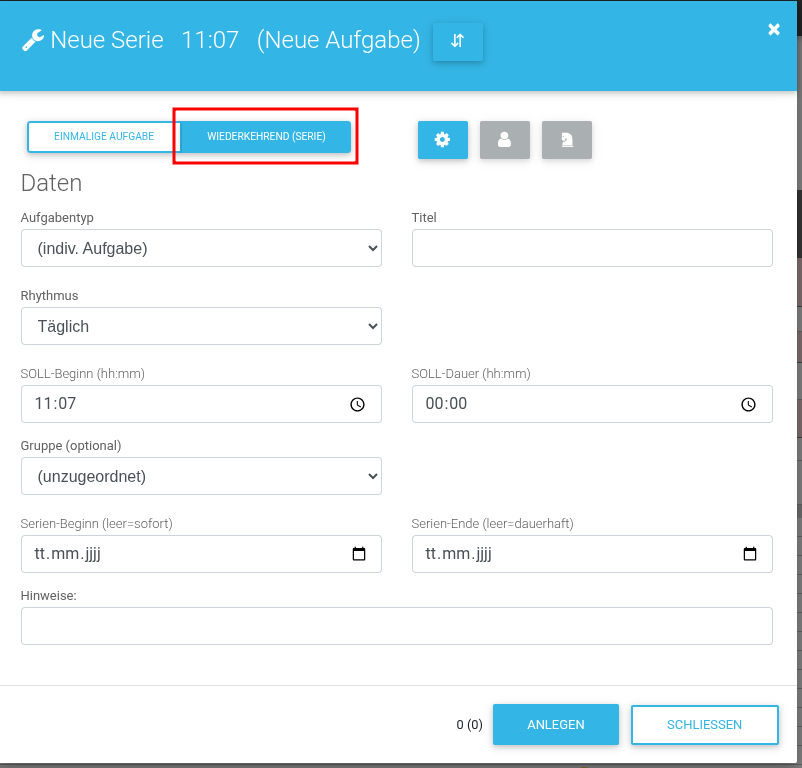Open calendar picker for Serien-Beginn
Viewport: 802px width, 768px height.
[x=359, y=554]
